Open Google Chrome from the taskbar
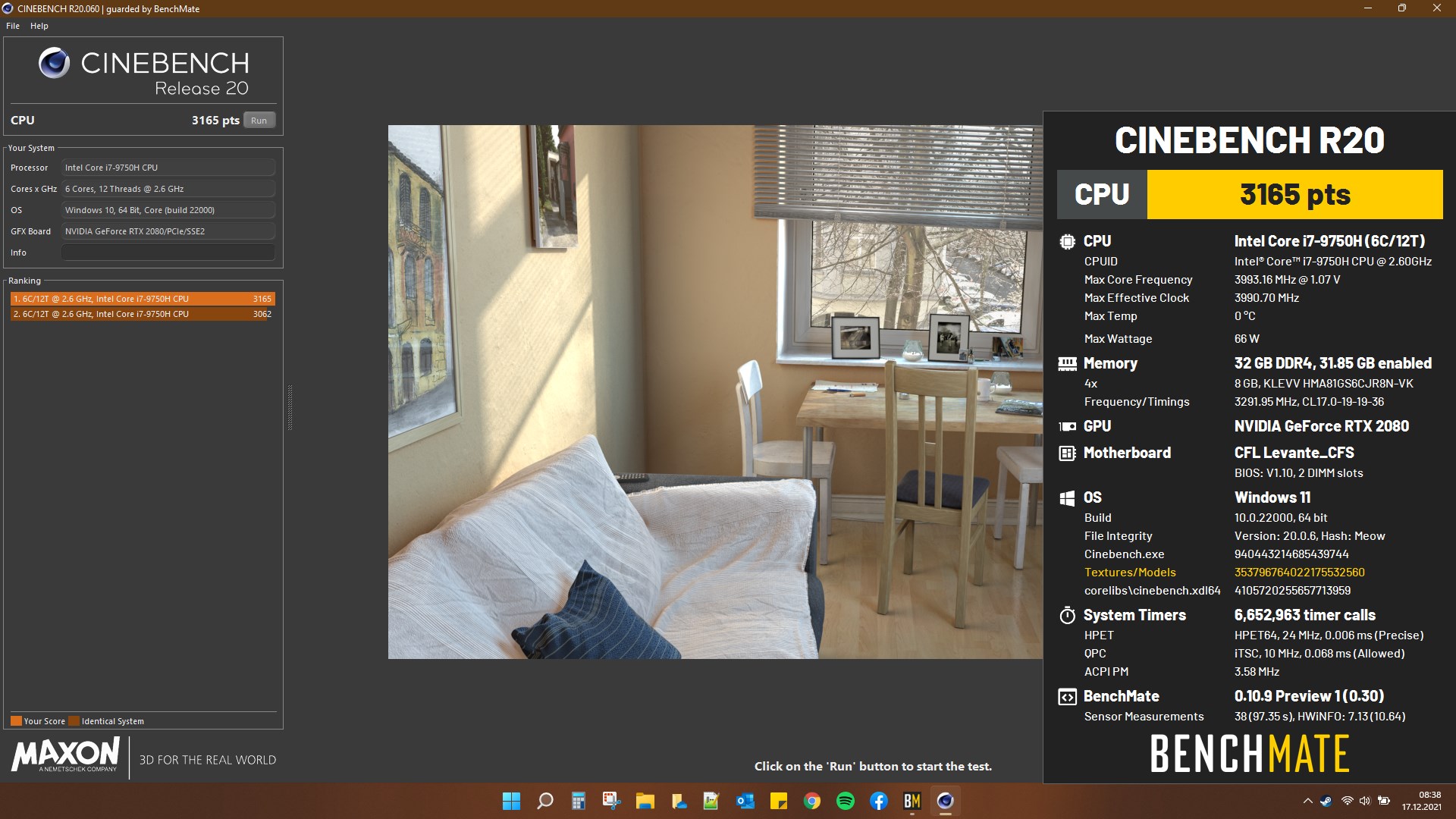The width and height of the screenshot is (1456, 819). [812, 801]
